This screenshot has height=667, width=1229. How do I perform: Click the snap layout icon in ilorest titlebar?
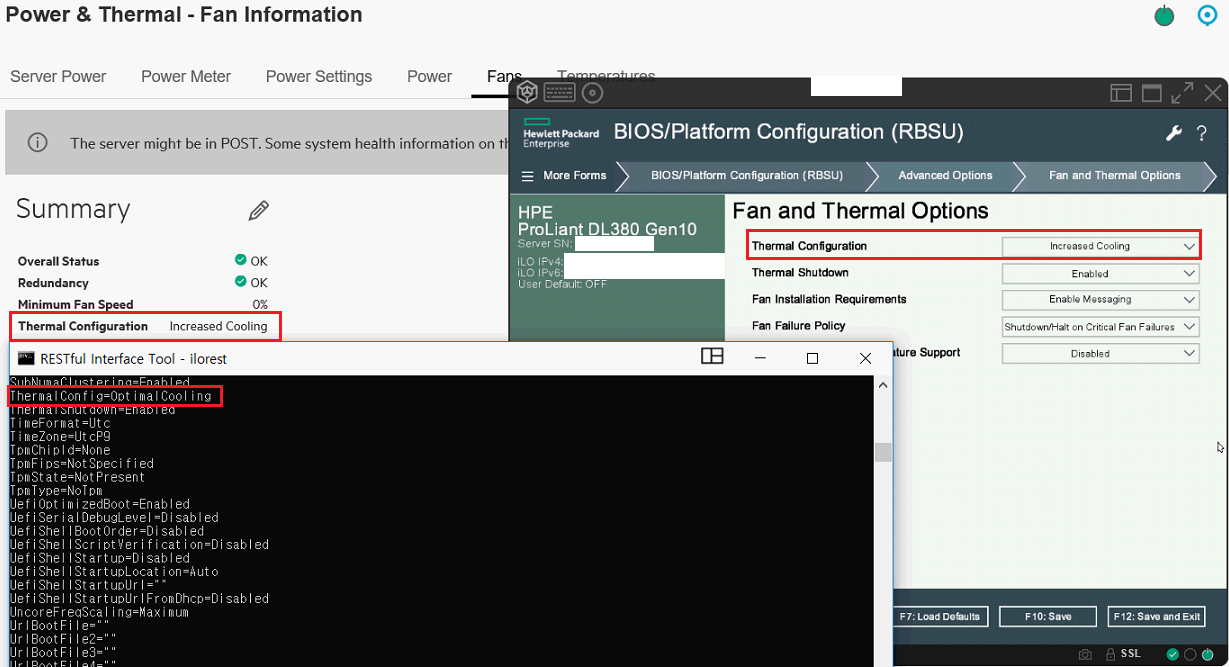pos(712,357)
